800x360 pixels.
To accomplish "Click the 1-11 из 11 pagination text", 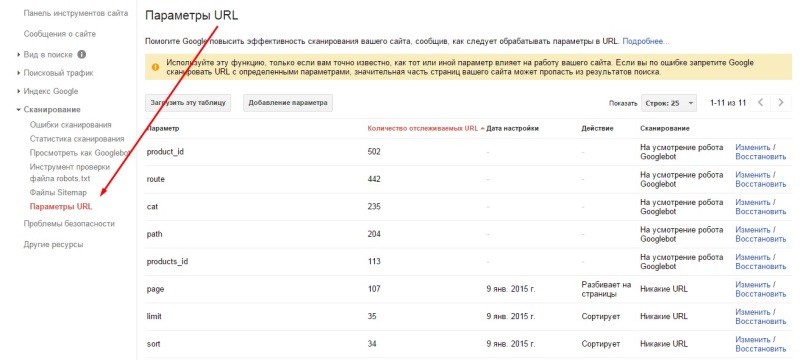I will point(728,102).
